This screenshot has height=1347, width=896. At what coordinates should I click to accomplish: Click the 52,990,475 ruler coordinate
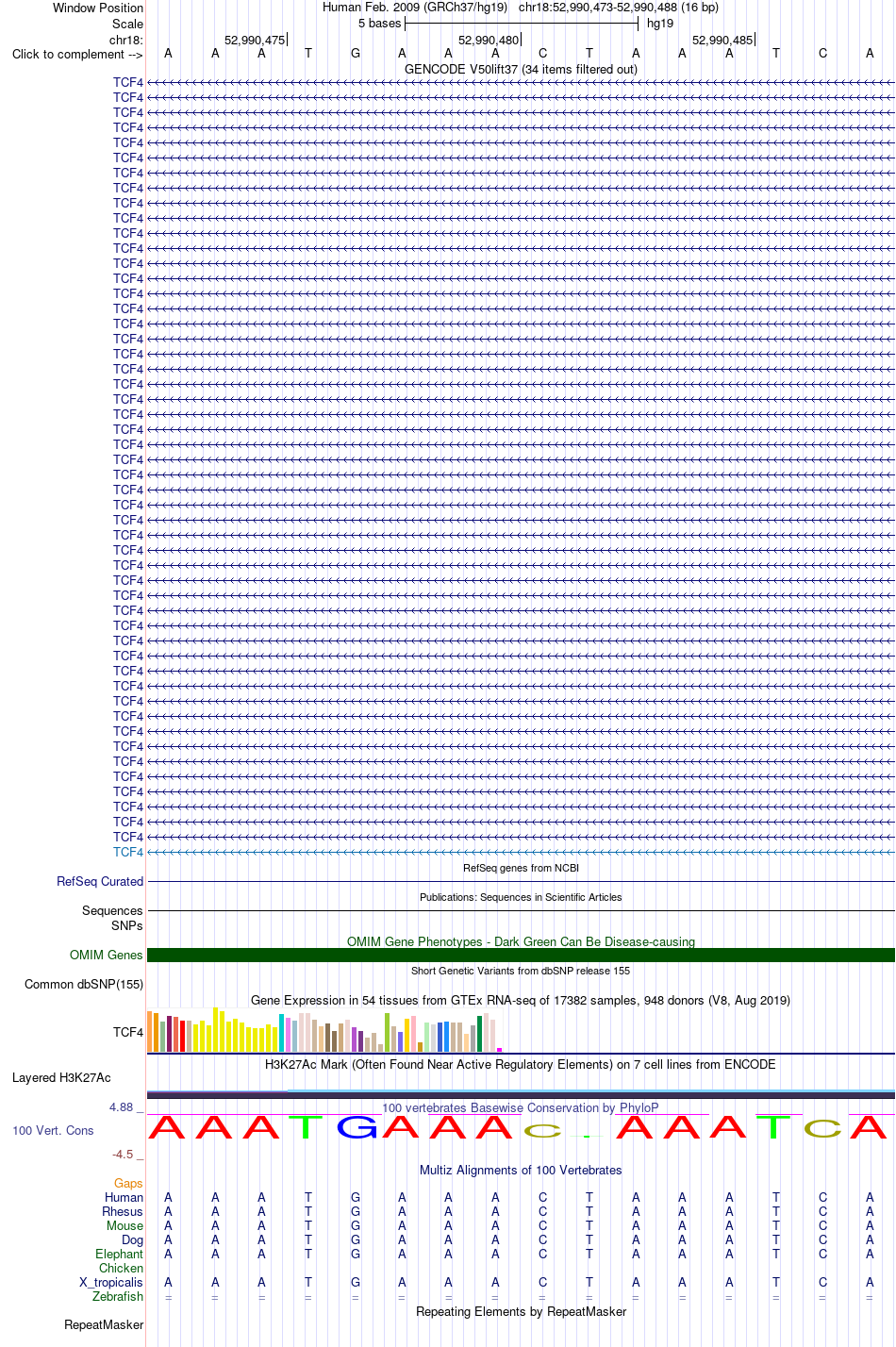[x=255, y=40]
